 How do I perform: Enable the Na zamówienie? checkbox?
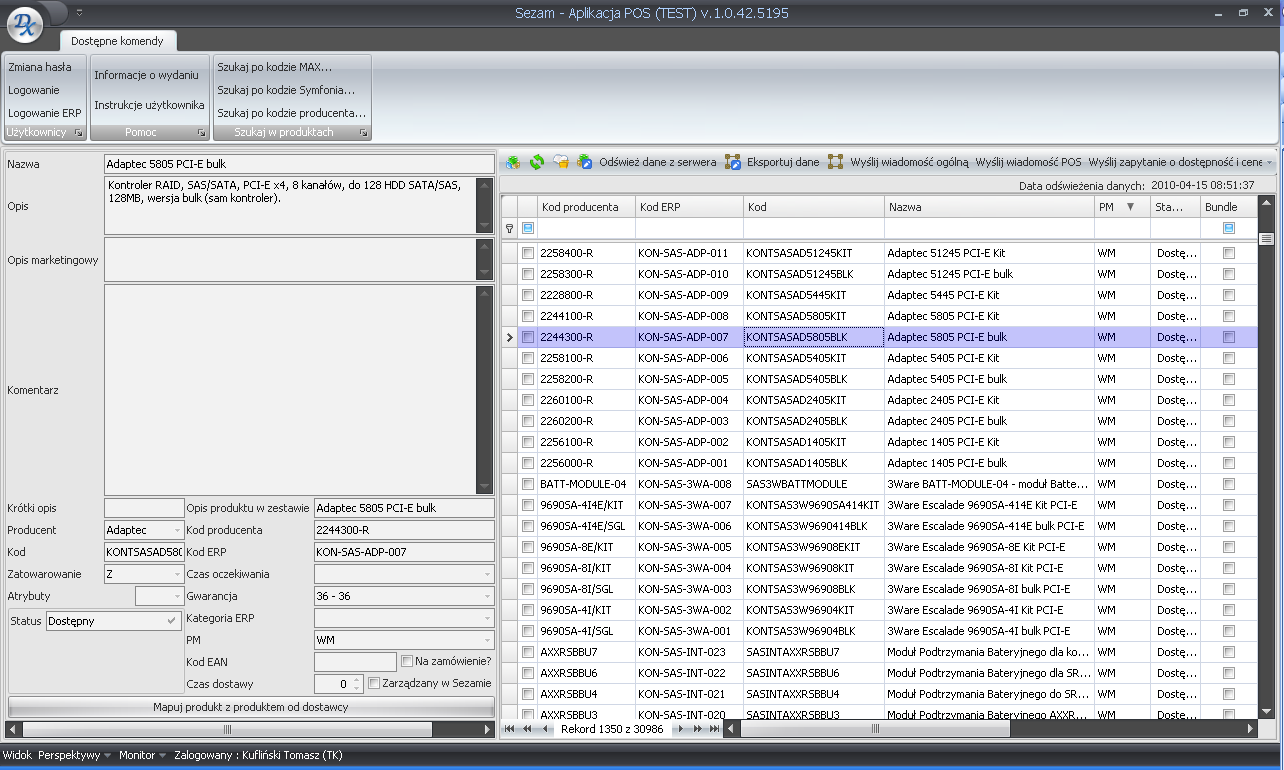[407, 661]
